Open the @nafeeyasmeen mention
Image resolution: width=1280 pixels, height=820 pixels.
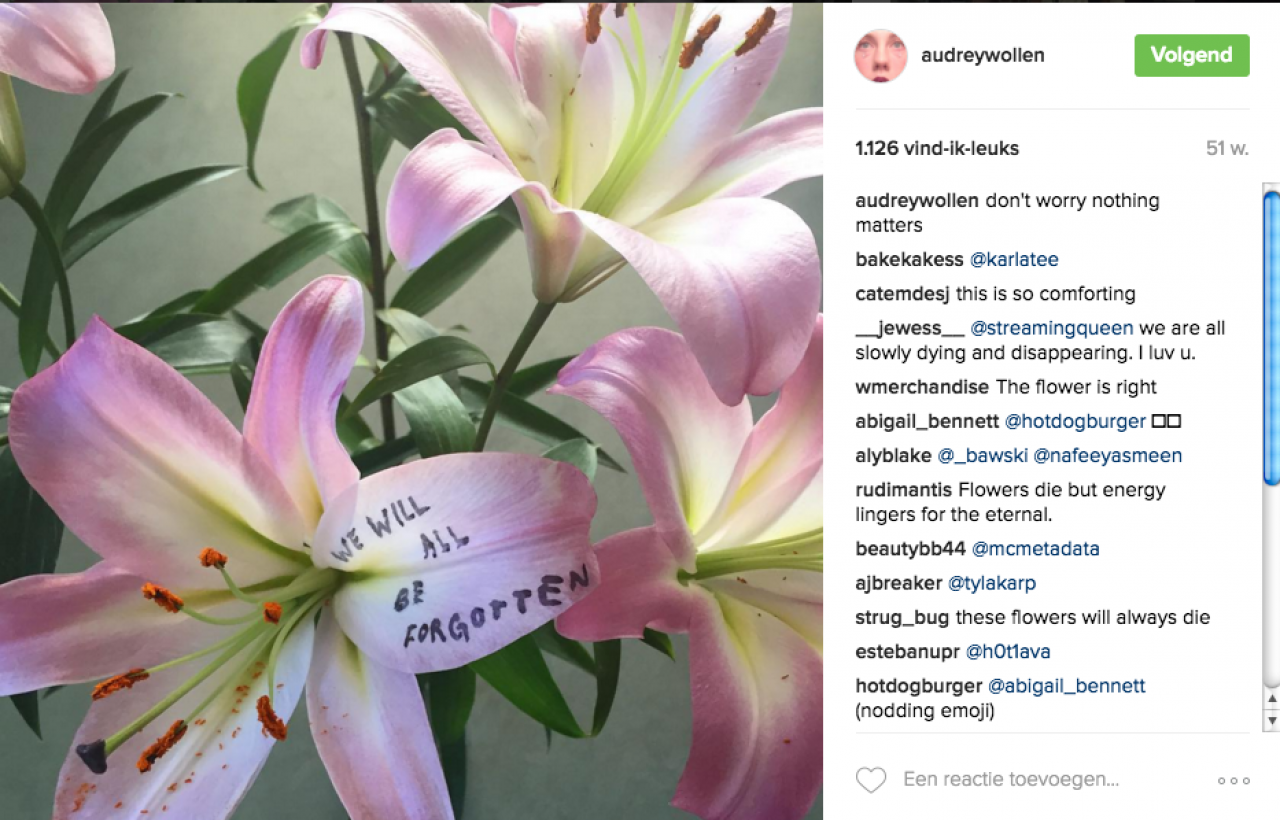click(x=1107, y=456)
